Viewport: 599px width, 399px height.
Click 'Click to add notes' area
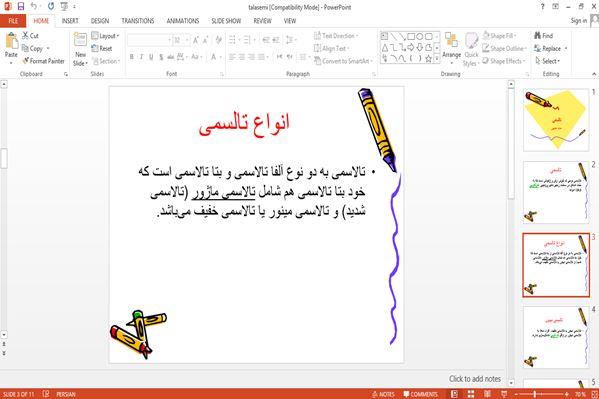click(475, 379)
